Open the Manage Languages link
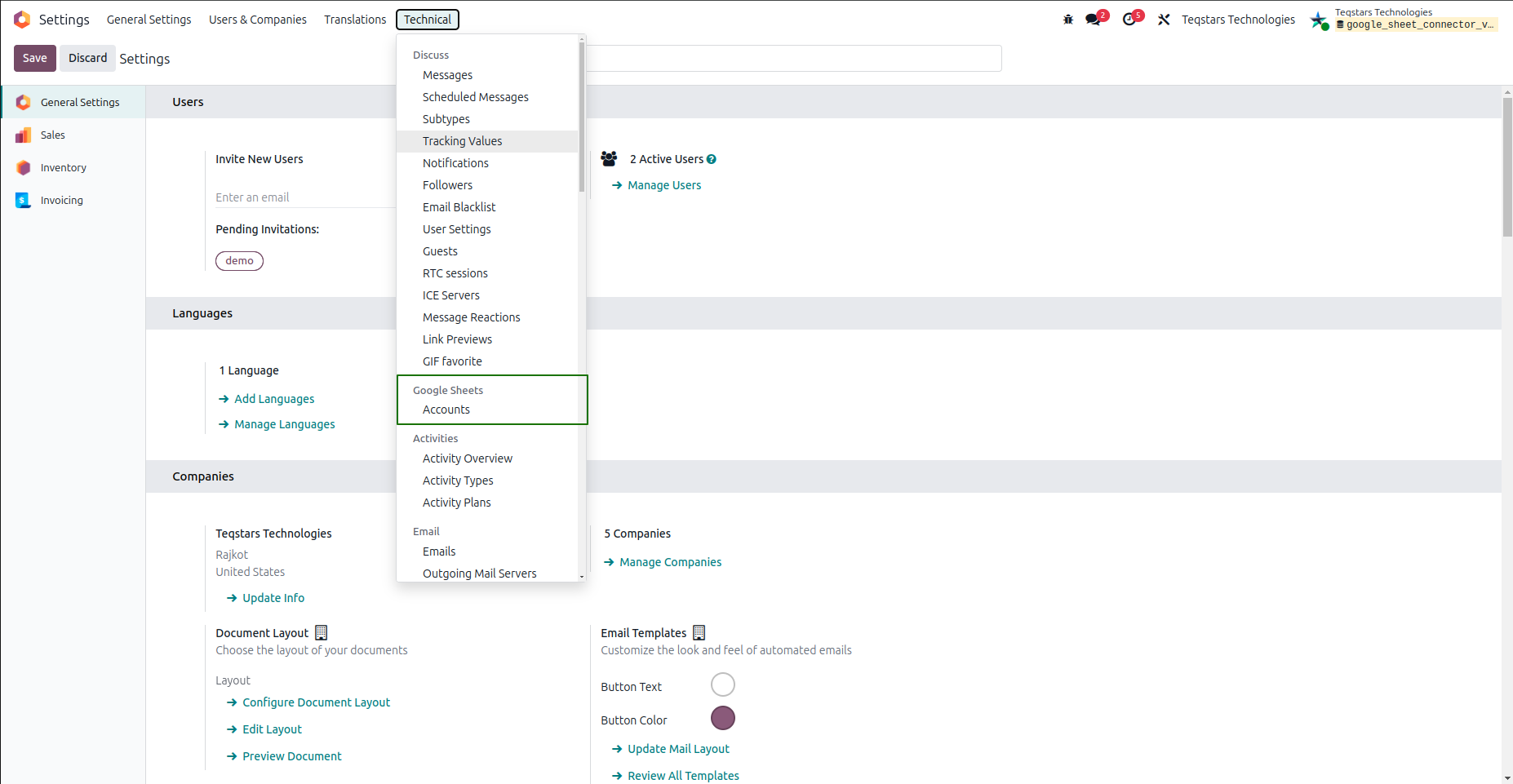 277,424
